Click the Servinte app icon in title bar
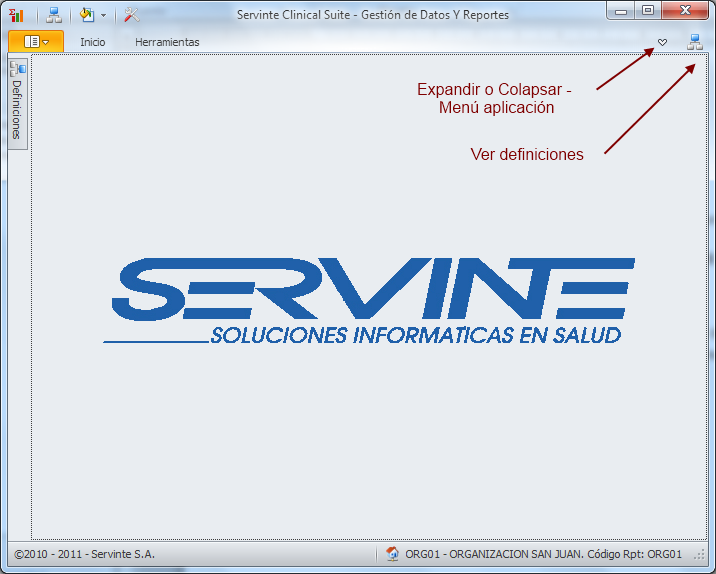Image resolution: width=716 pixels, height=574 pixels. [x=16, y=15]
